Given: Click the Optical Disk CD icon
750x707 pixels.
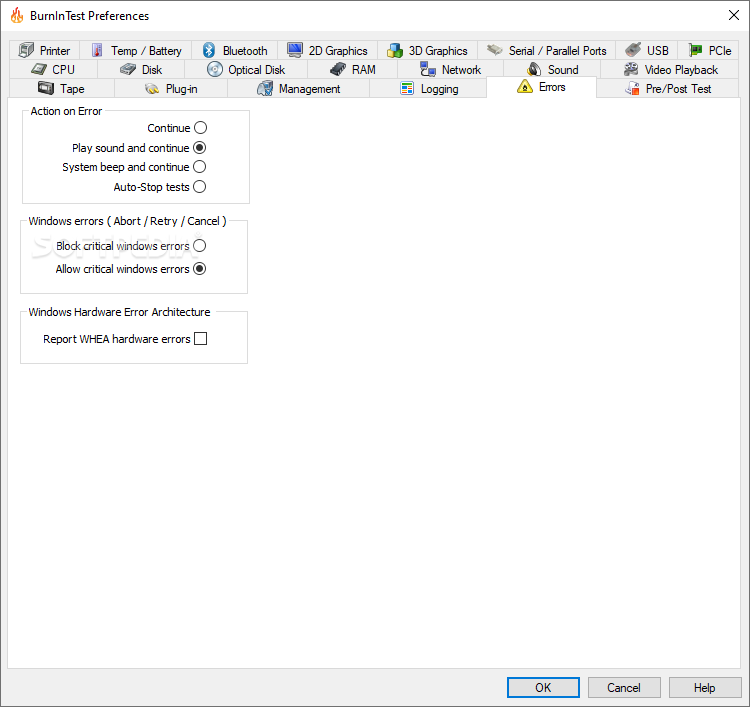Looking at the screenshot, I should pyautogui.click(x=215, y=69).
